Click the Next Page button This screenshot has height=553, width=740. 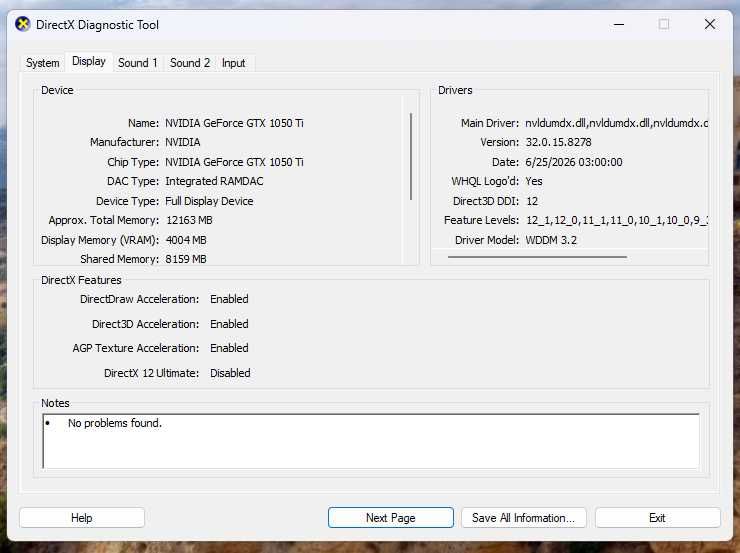pyautogui.click(x=391, y=518)
